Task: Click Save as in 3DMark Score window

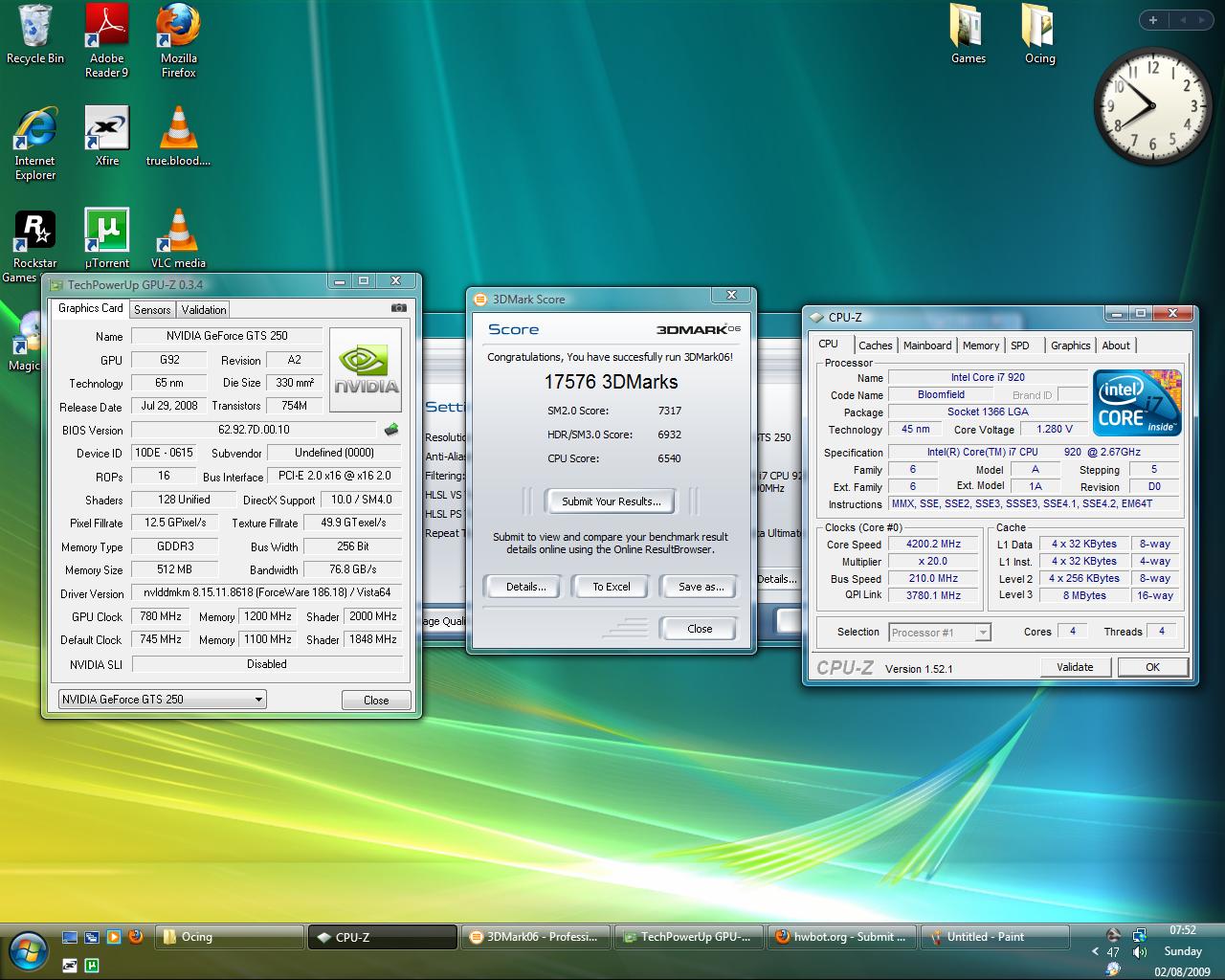Action: (x=701, y=587)
